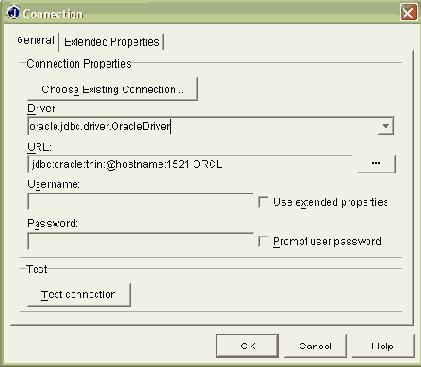Open Help for connection settings
The height and width of the screenshot is (367, 421).
click(383, 346)
